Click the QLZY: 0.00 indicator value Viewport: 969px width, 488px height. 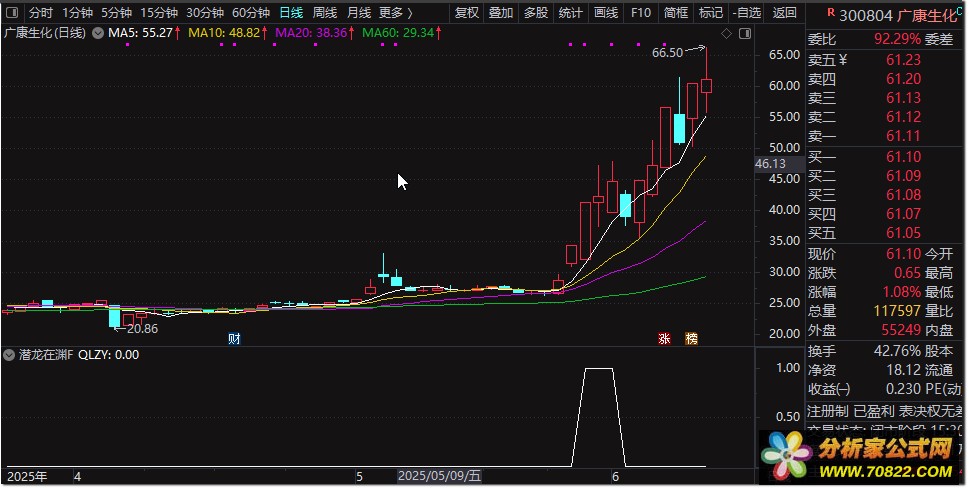(x=108, y=355)
